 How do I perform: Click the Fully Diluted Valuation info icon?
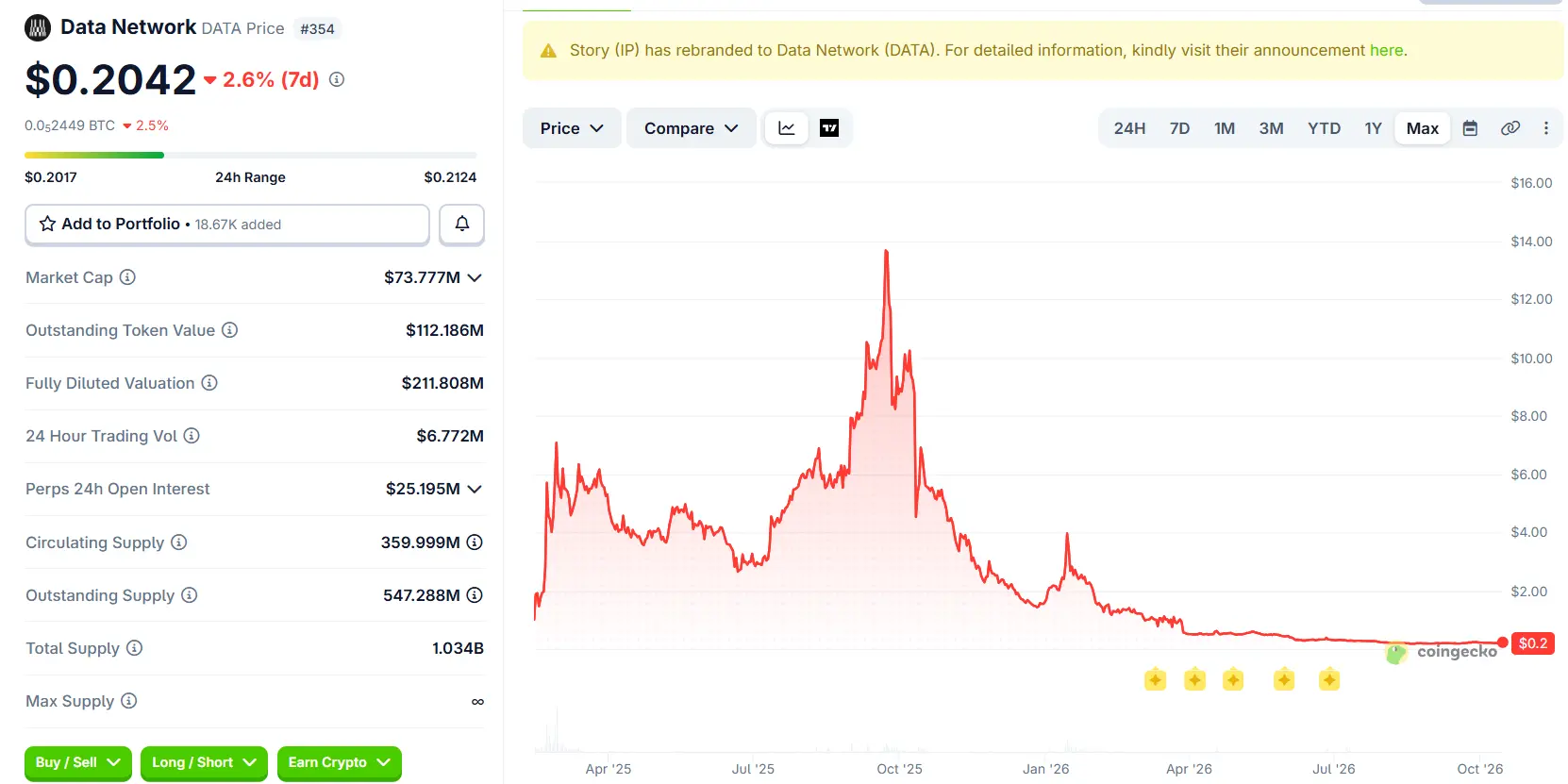[x=209, y=383]
